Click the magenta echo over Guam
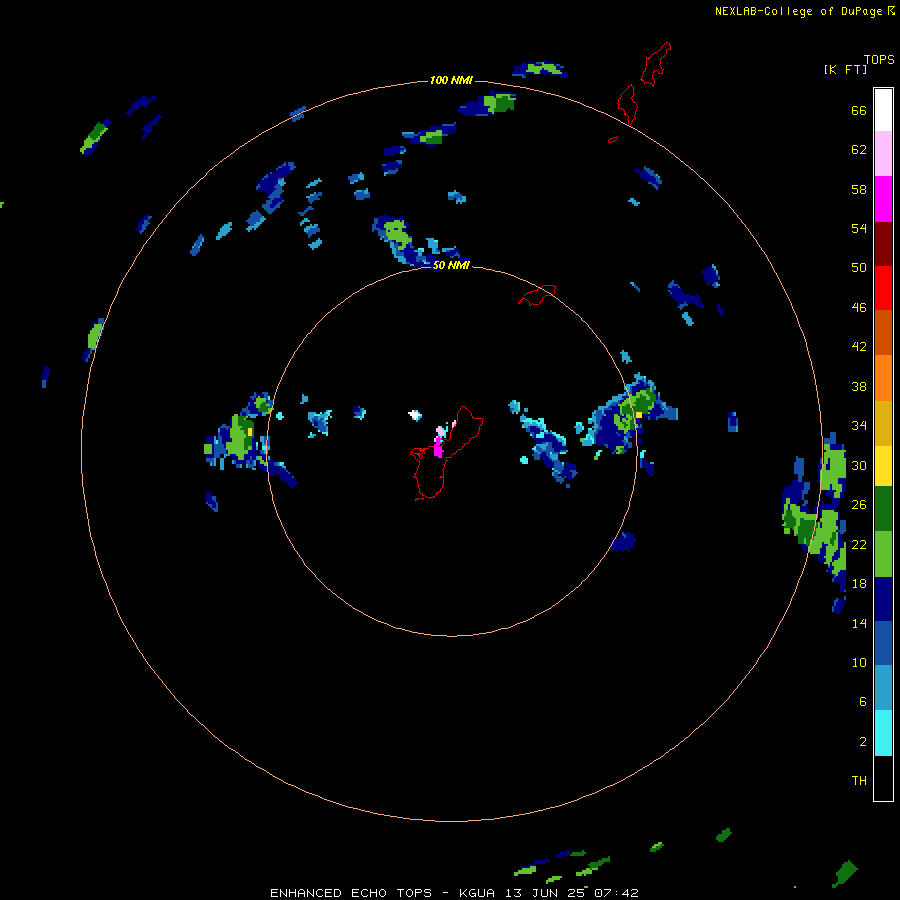Image resolution: width=900 pixels, height=900 pixels. [438, 446]
